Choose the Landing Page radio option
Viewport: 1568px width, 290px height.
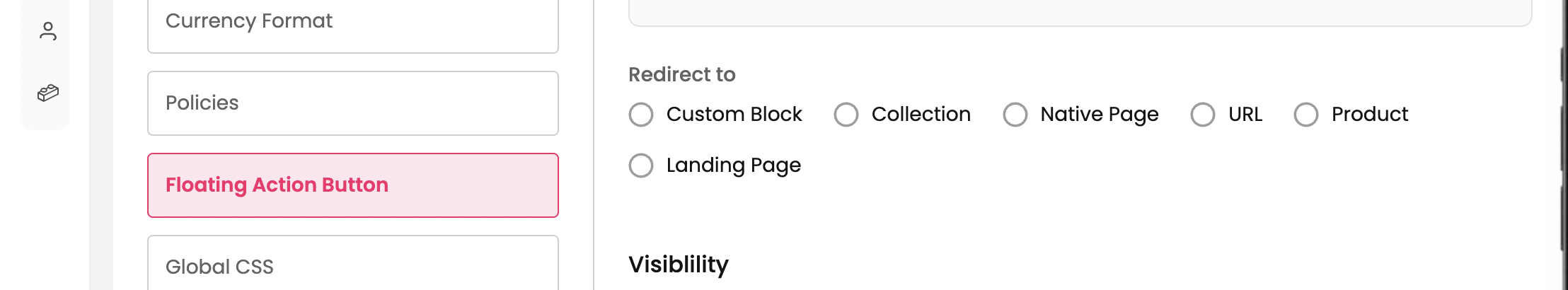641,166
